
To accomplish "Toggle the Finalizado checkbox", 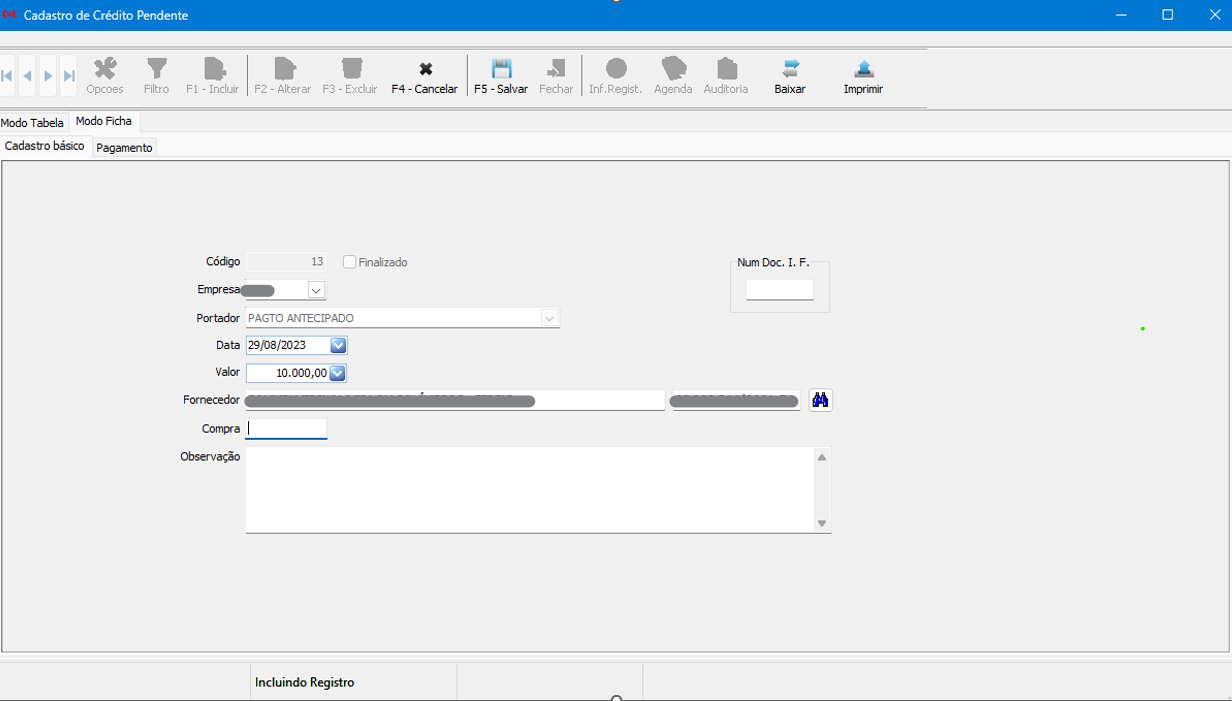I will coord(350,262).
